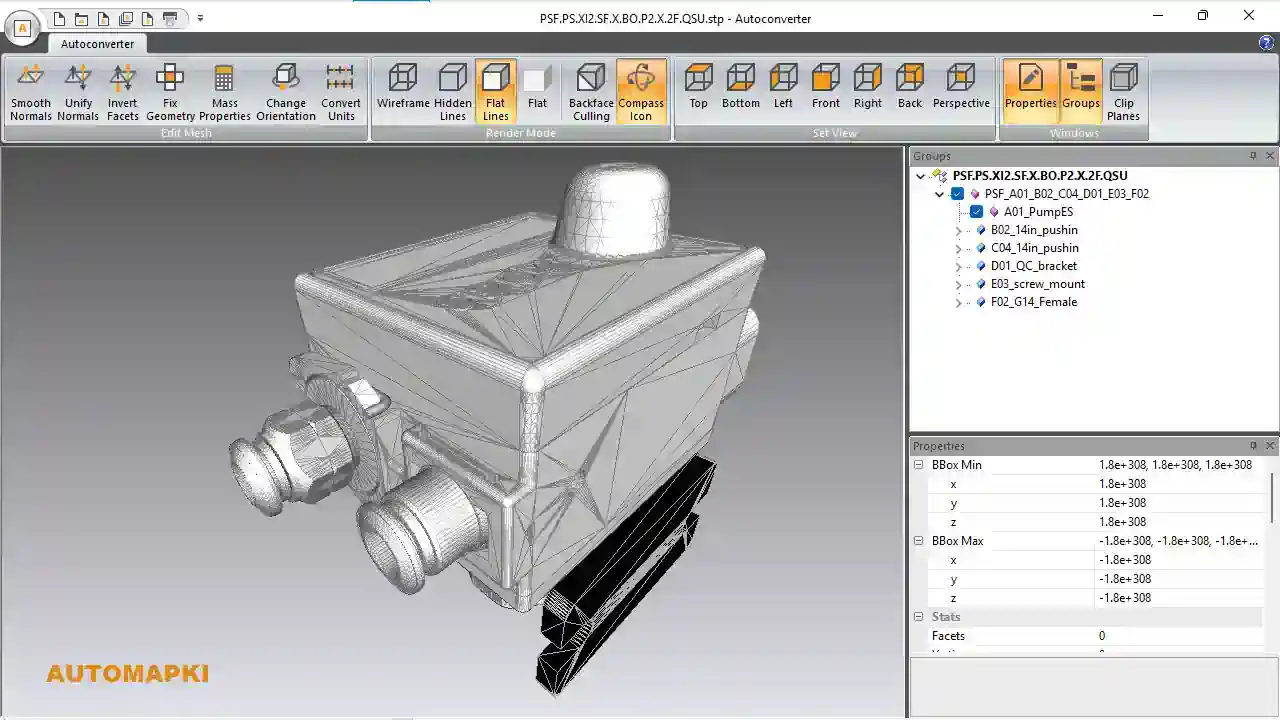Click the Smooth Normals tool
This screenshot has height=720, width=1280.
coord(31,92)
